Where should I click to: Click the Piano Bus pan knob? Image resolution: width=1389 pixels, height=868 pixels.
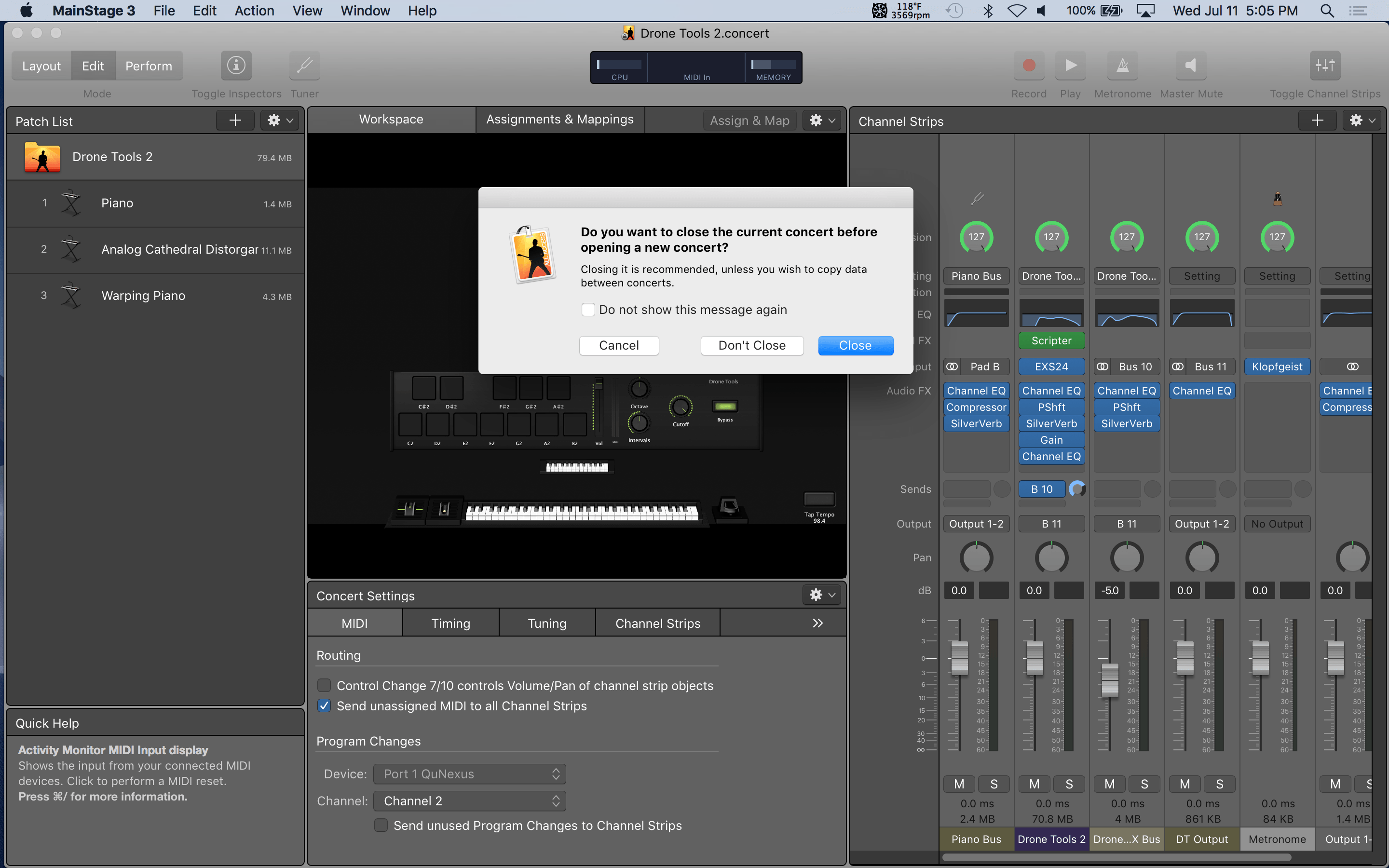tap(976, 557)
